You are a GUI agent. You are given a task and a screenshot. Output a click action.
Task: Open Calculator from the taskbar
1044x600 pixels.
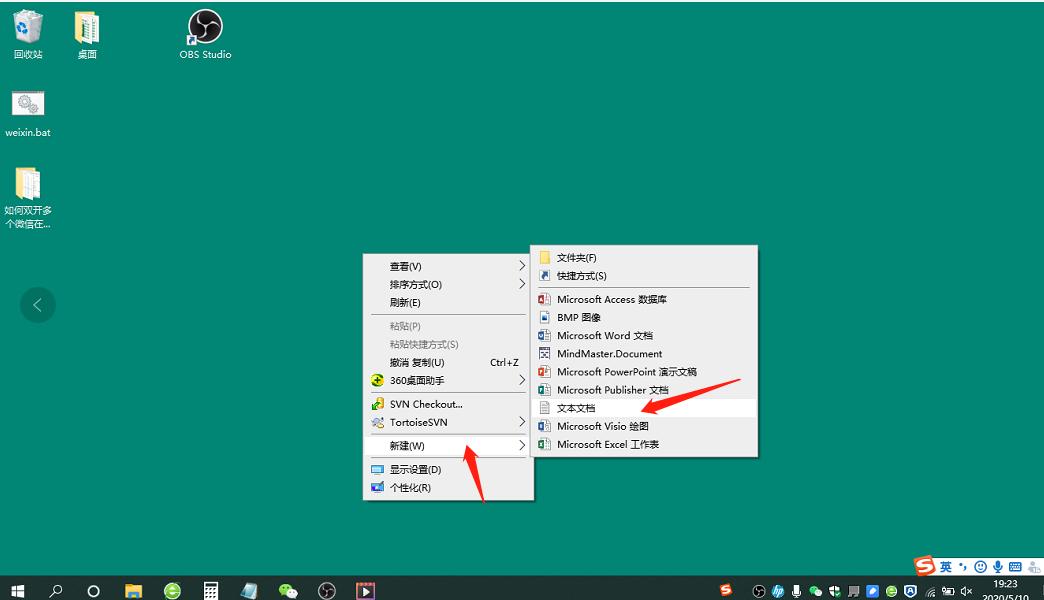coord(211,591)
